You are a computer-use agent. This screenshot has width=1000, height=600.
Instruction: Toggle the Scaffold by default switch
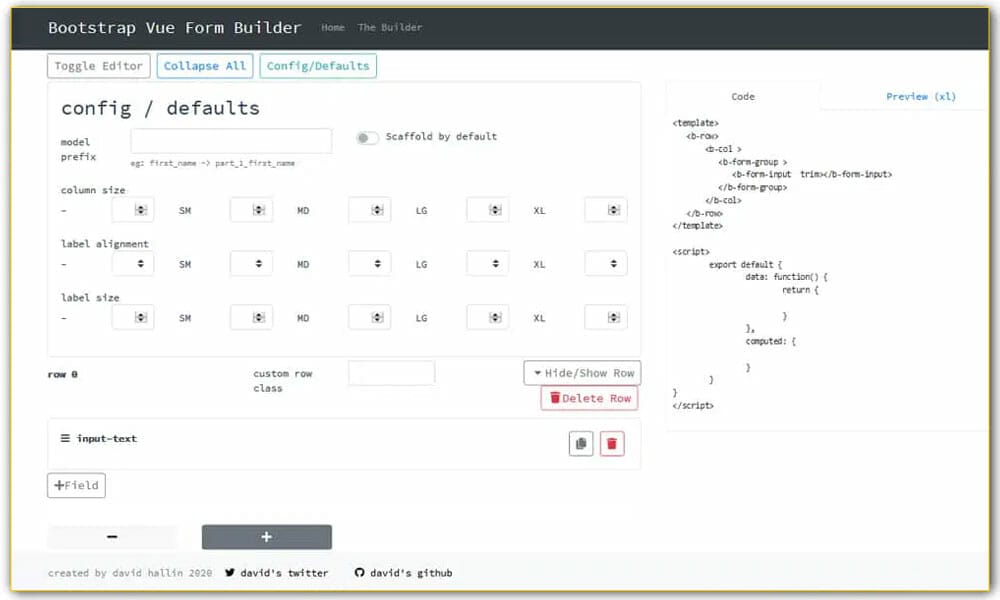tap(367, 137)
